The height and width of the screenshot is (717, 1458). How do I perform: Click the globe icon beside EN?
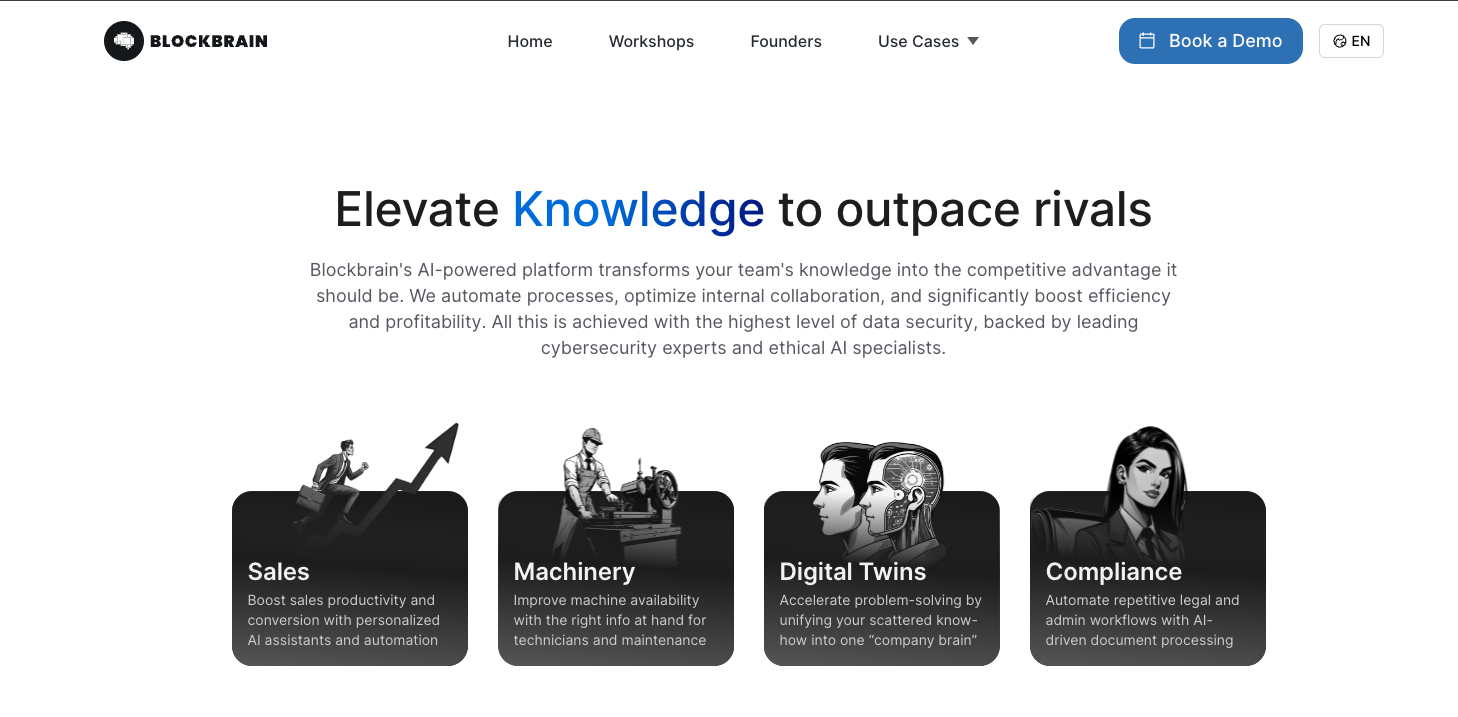click(x=1339, y=41)
